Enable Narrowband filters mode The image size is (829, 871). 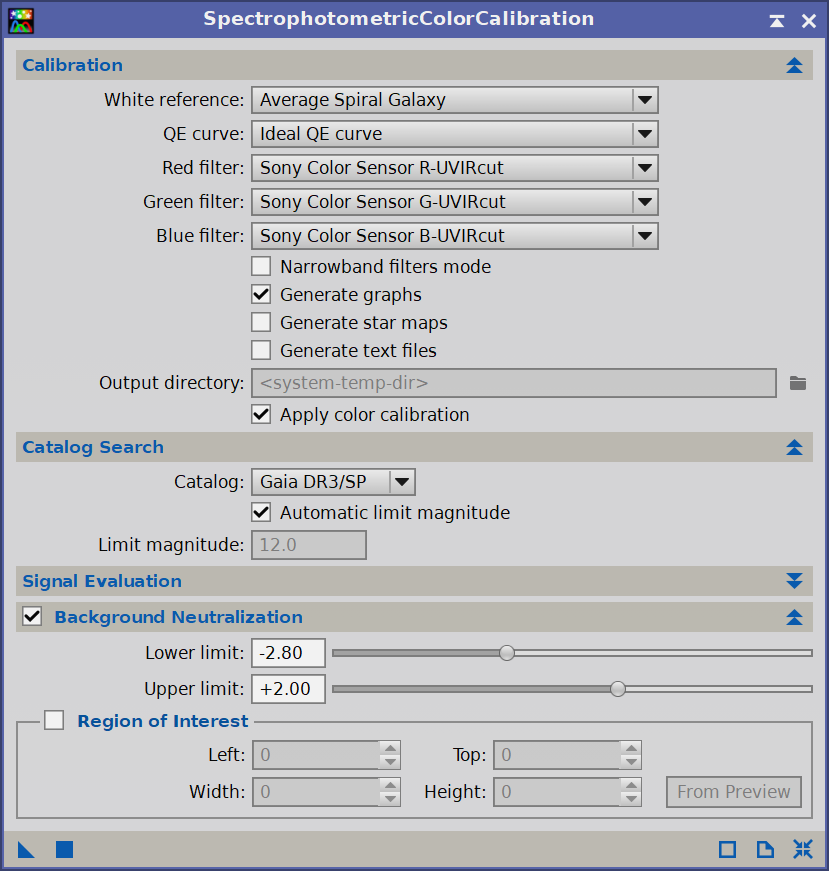pyautogui.click(x=261, y=267)
